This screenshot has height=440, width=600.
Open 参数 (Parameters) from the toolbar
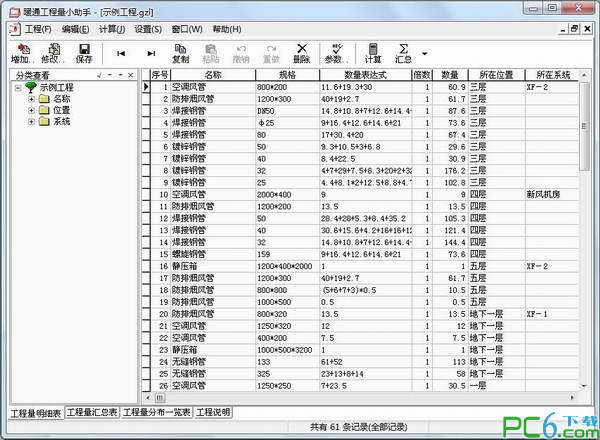coord(336,52)
